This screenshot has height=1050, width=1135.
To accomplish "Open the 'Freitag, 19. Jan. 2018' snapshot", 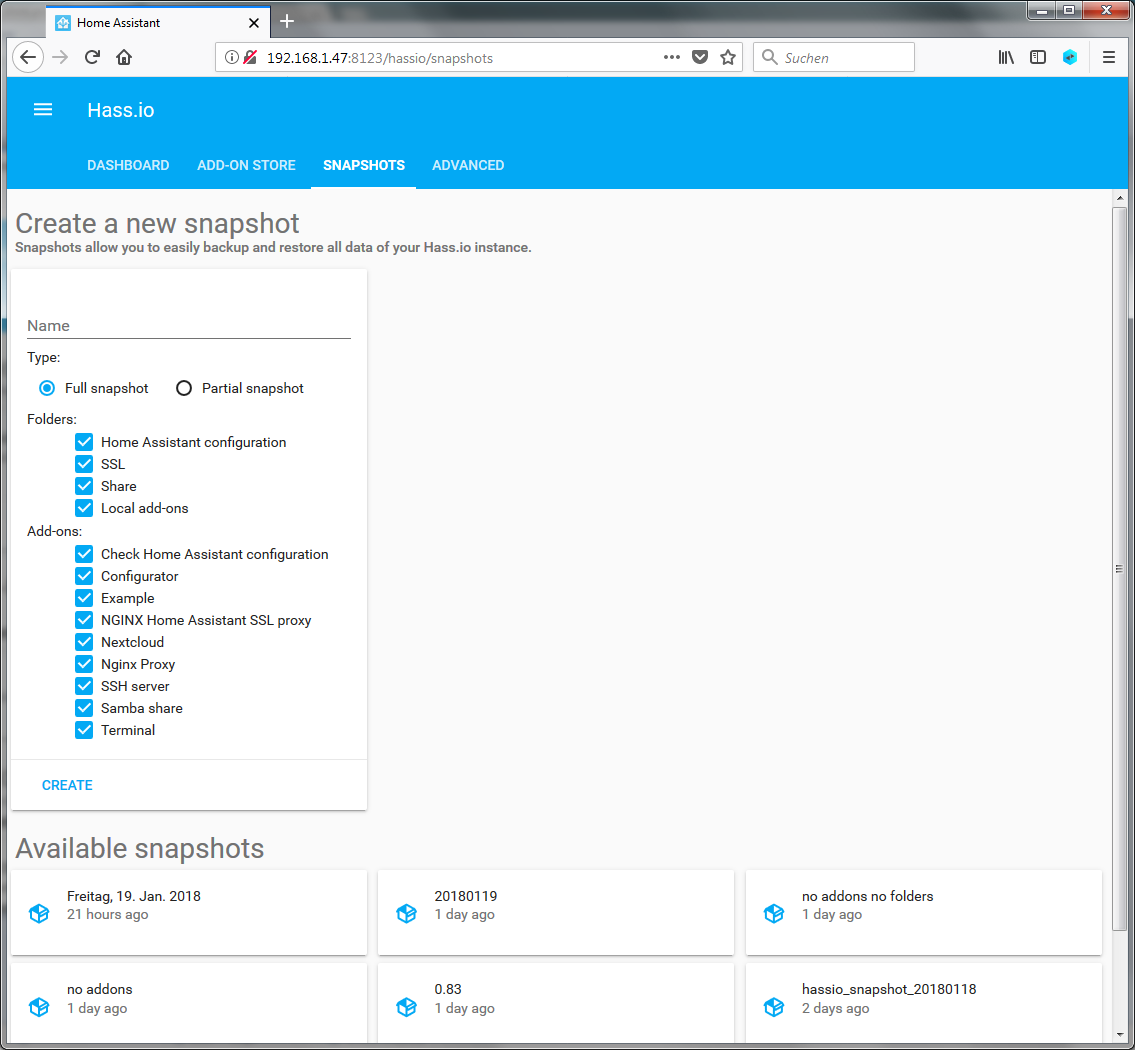I will 189,913.
